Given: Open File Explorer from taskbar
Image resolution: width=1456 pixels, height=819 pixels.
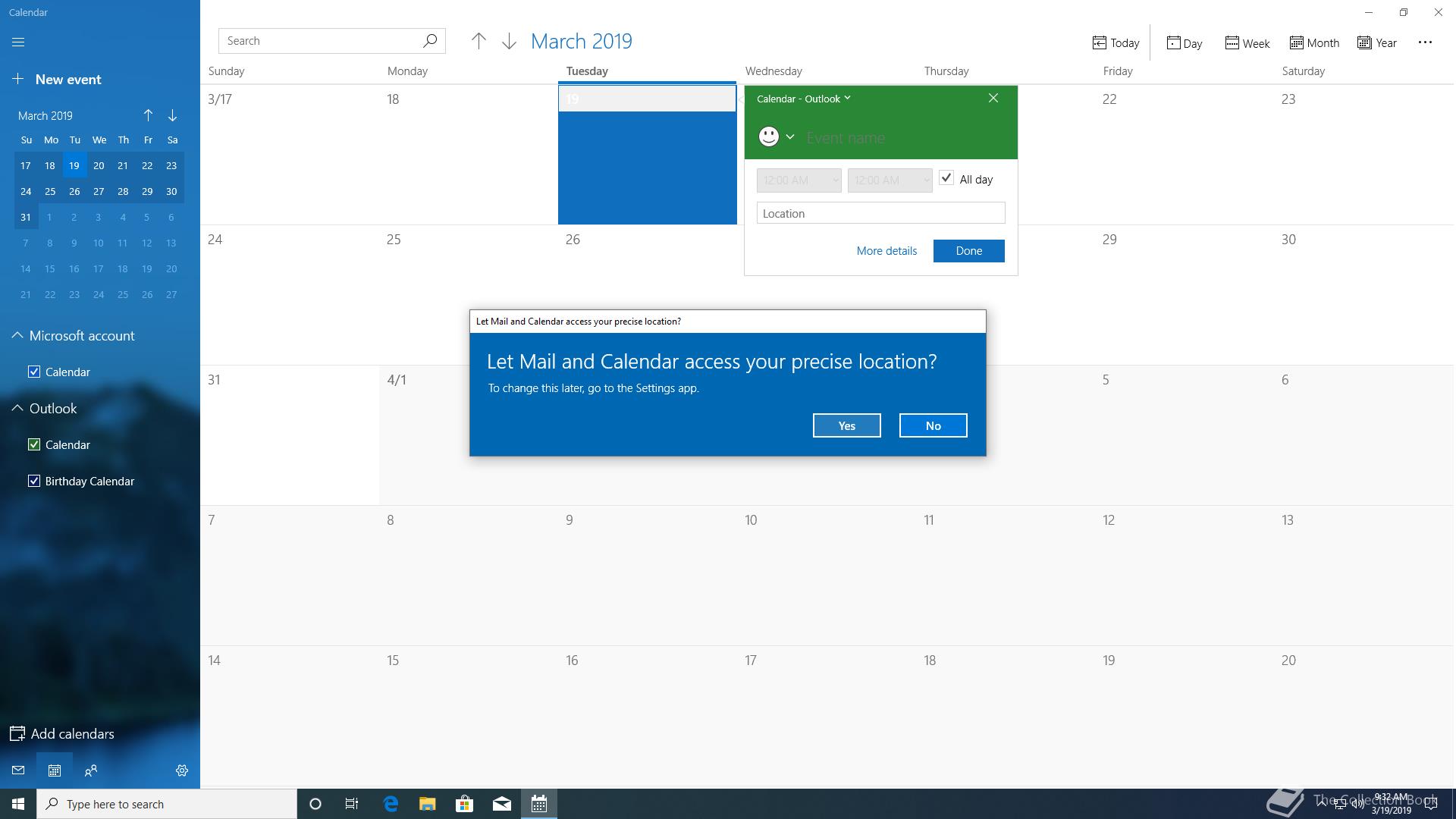Looking at the screenshot, I should point(427,804).
